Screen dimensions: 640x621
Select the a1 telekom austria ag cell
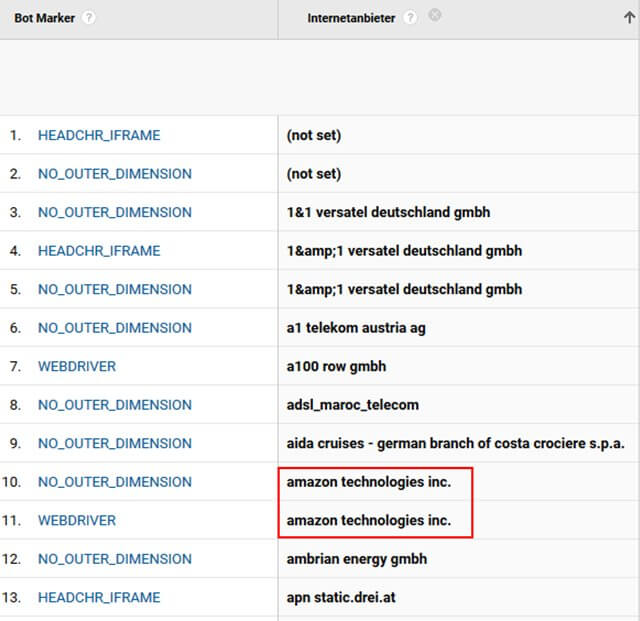pos(357,328)
